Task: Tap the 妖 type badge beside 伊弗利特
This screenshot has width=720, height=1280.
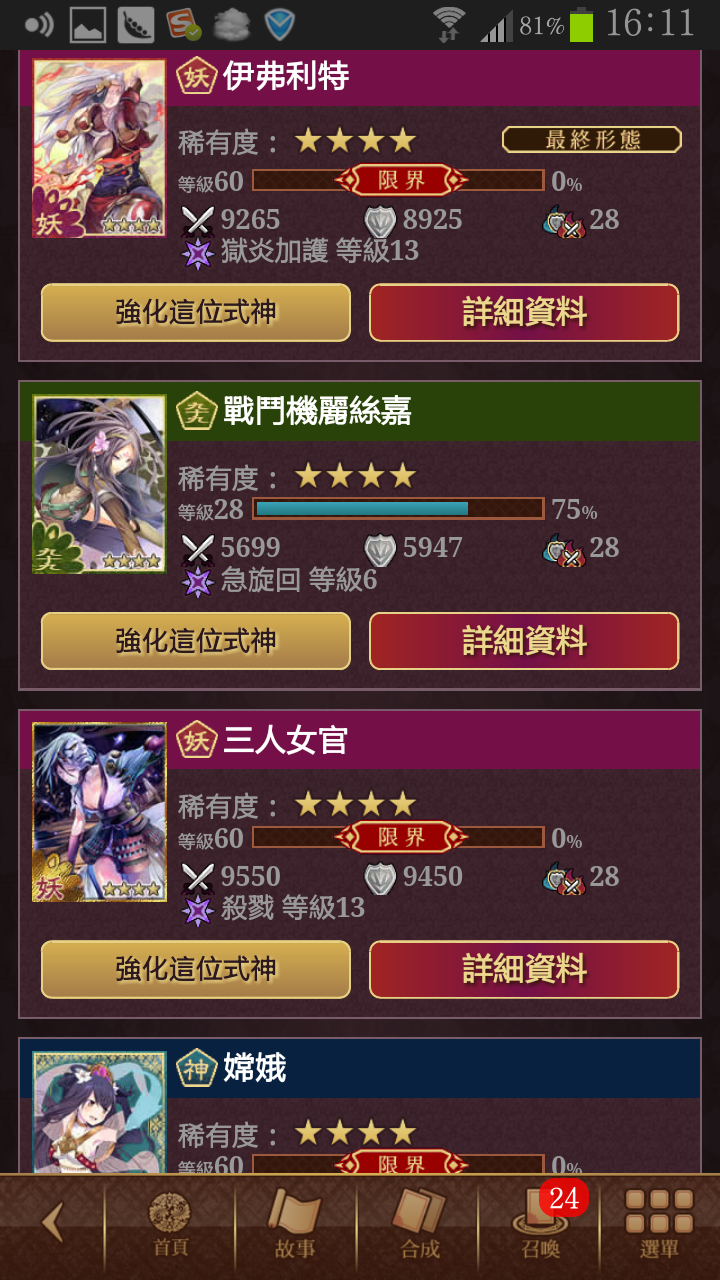Action: (197, 77)
